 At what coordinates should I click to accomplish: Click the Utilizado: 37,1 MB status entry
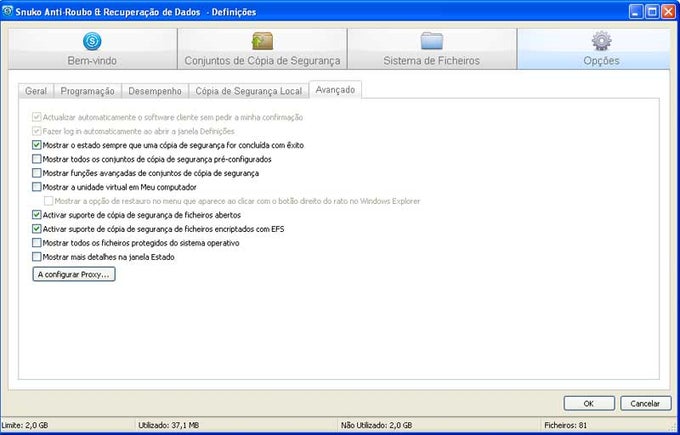click(168, 425)
